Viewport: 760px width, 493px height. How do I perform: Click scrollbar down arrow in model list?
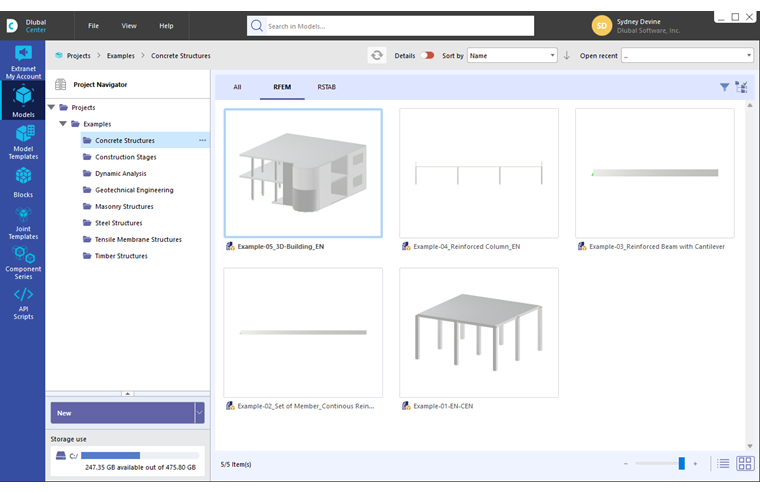pyautogui.click(x=750, y=445)
